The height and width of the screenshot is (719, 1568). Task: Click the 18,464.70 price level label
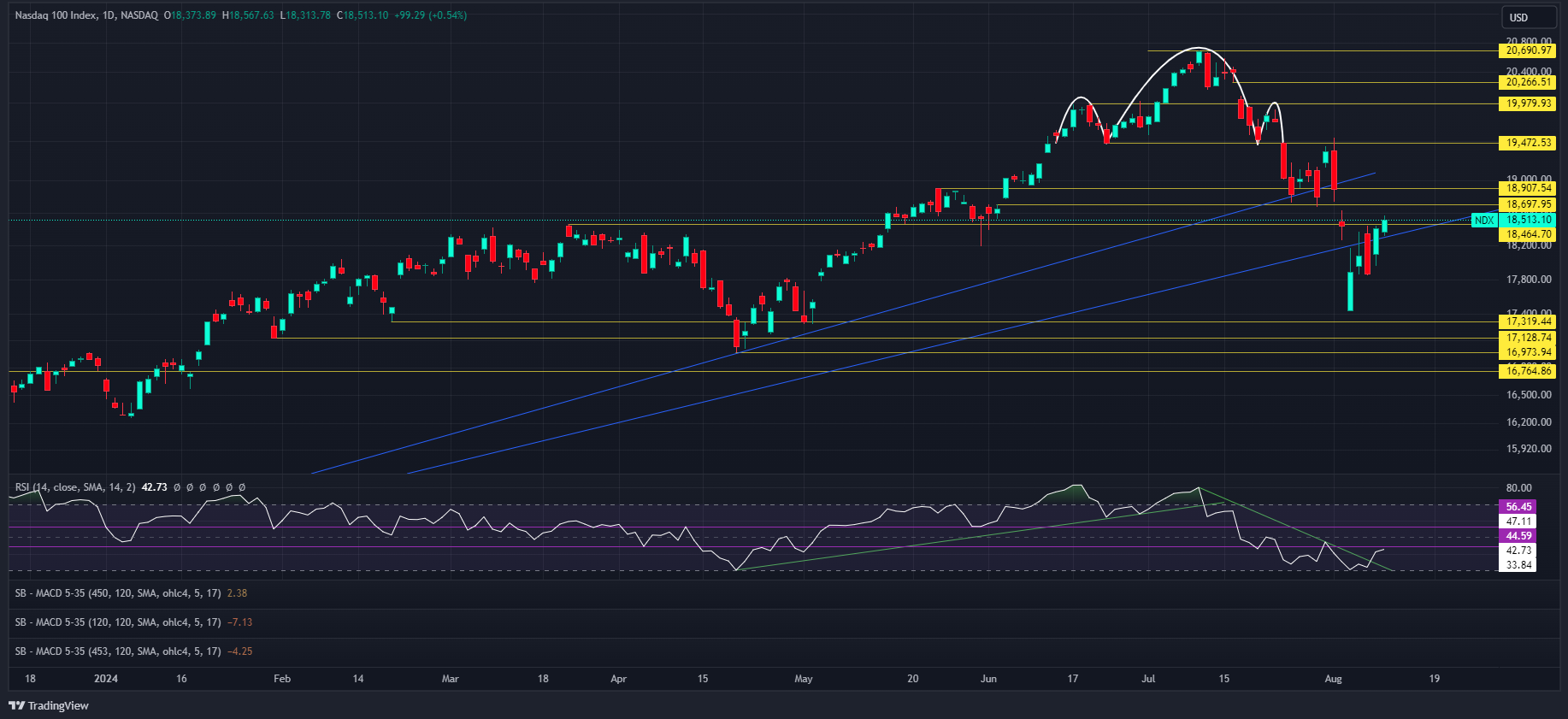click(x=1529, y=234)
